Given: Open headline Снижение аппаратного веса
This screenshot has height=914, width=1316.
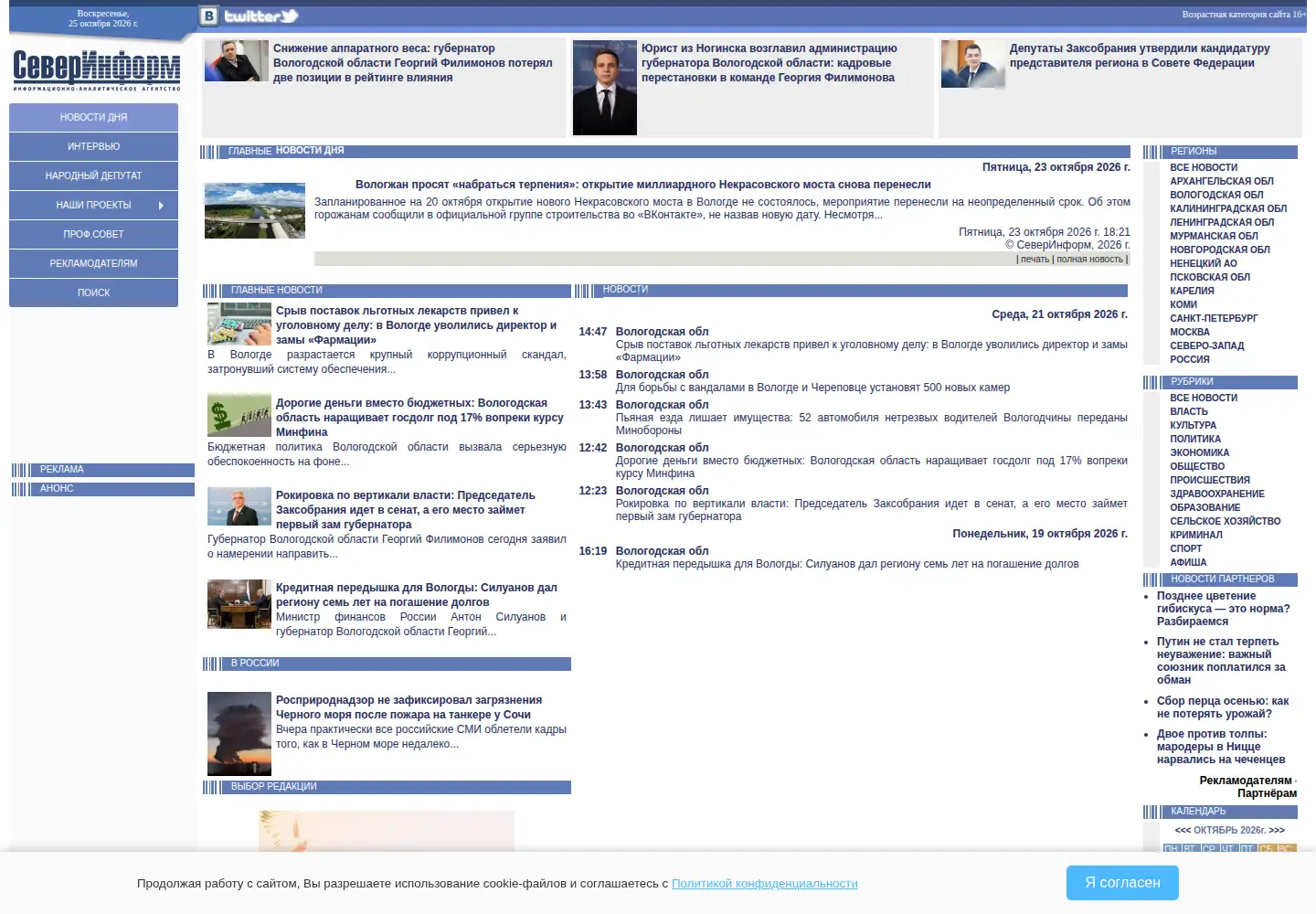Looking at the screenshot, I should click(412, 63).
